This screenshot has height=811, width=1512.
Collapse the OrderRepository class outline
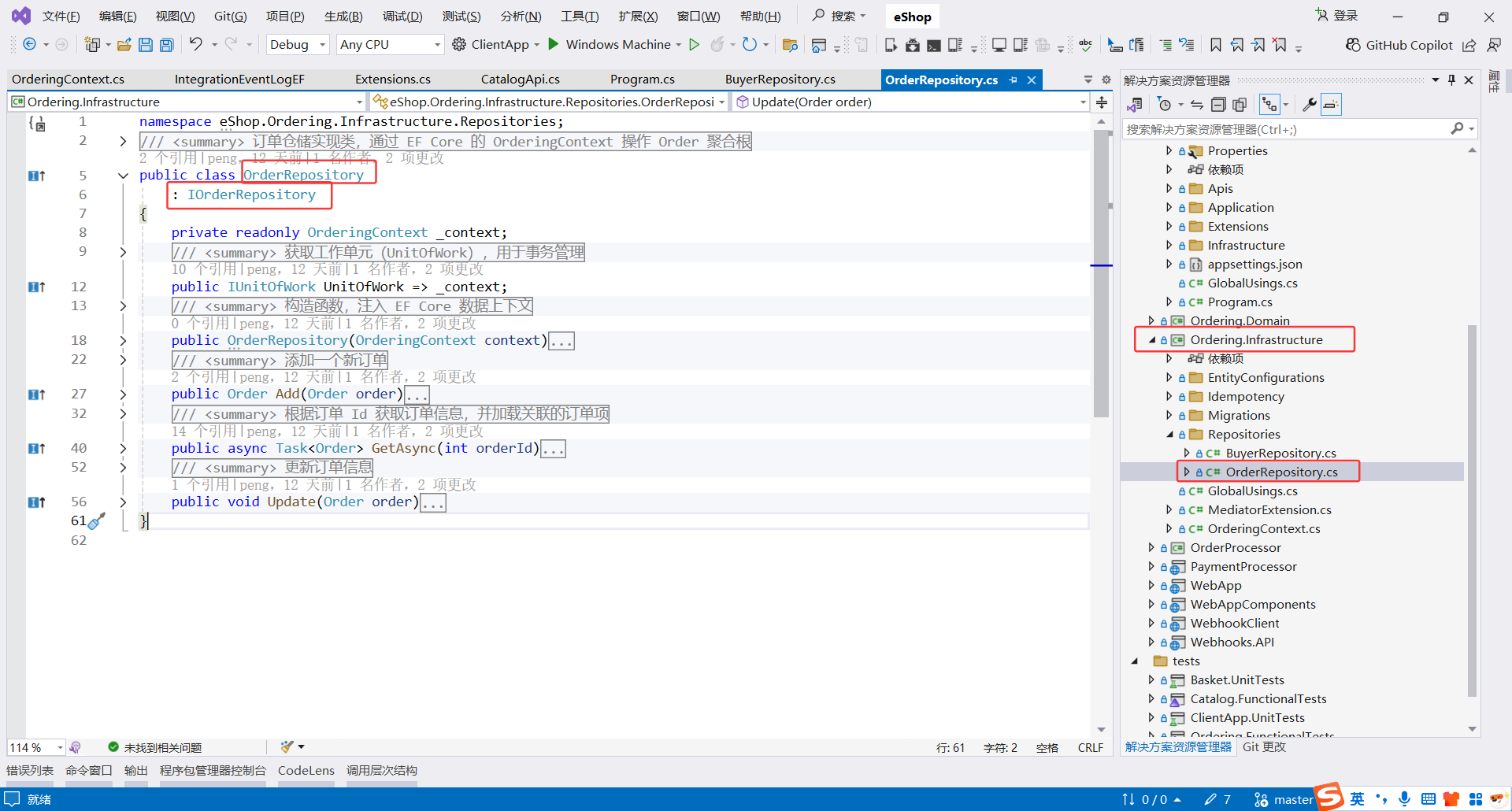[123, 176]
